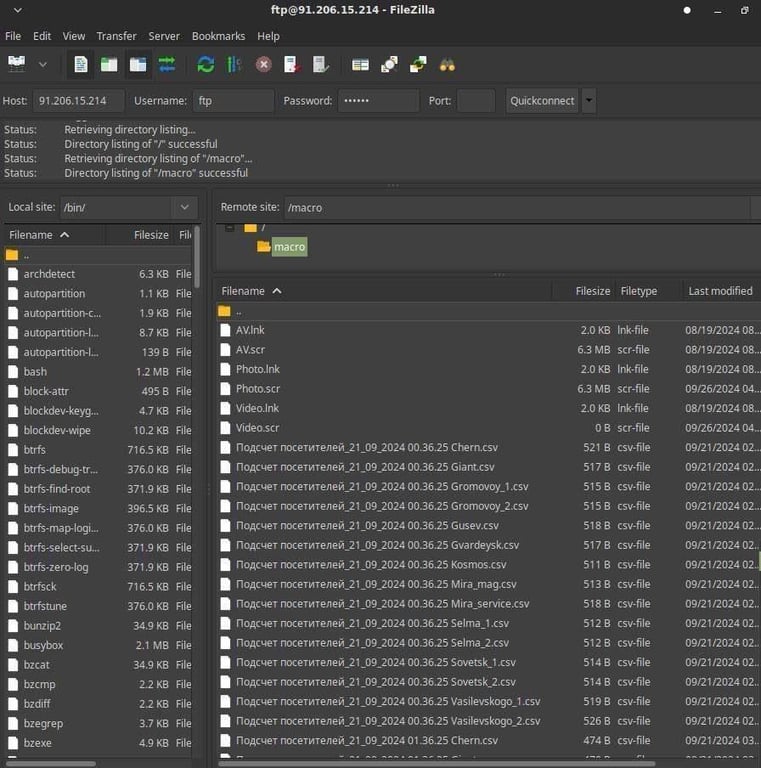761x768 pixels.
Task: Disconnect from the current server
Action: tap(292, 64)
